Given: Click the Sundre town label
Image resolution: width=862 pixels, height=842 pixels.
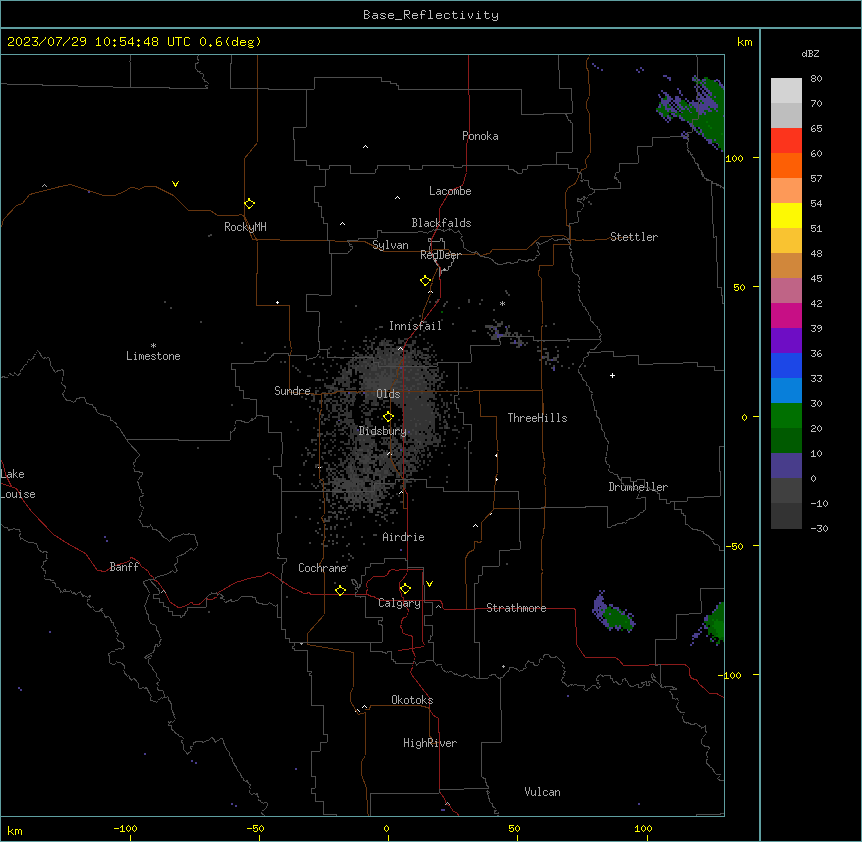Looking at the screenshot, I should 292,391.
